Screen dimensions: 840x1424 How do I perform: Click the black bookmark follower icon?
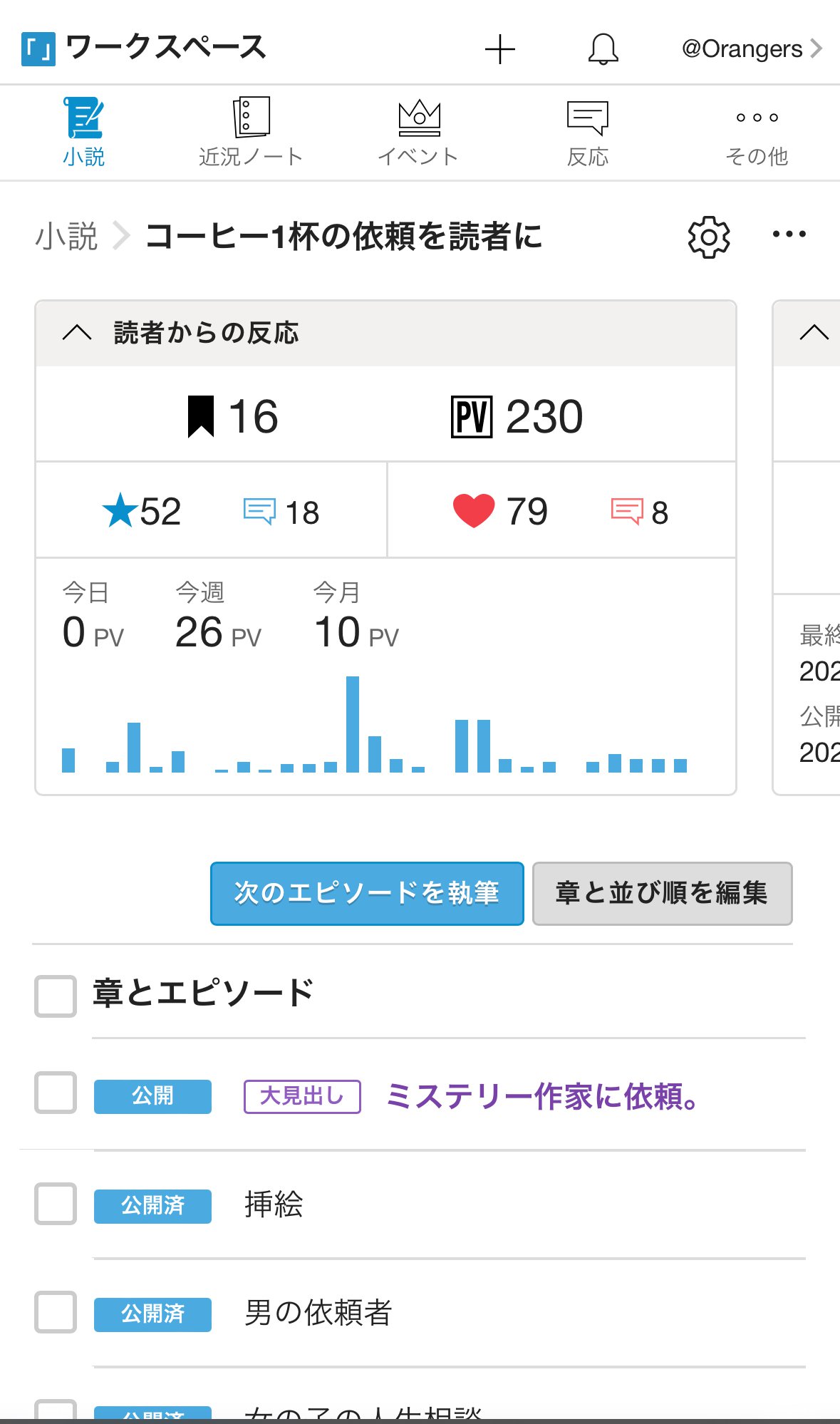200,416
